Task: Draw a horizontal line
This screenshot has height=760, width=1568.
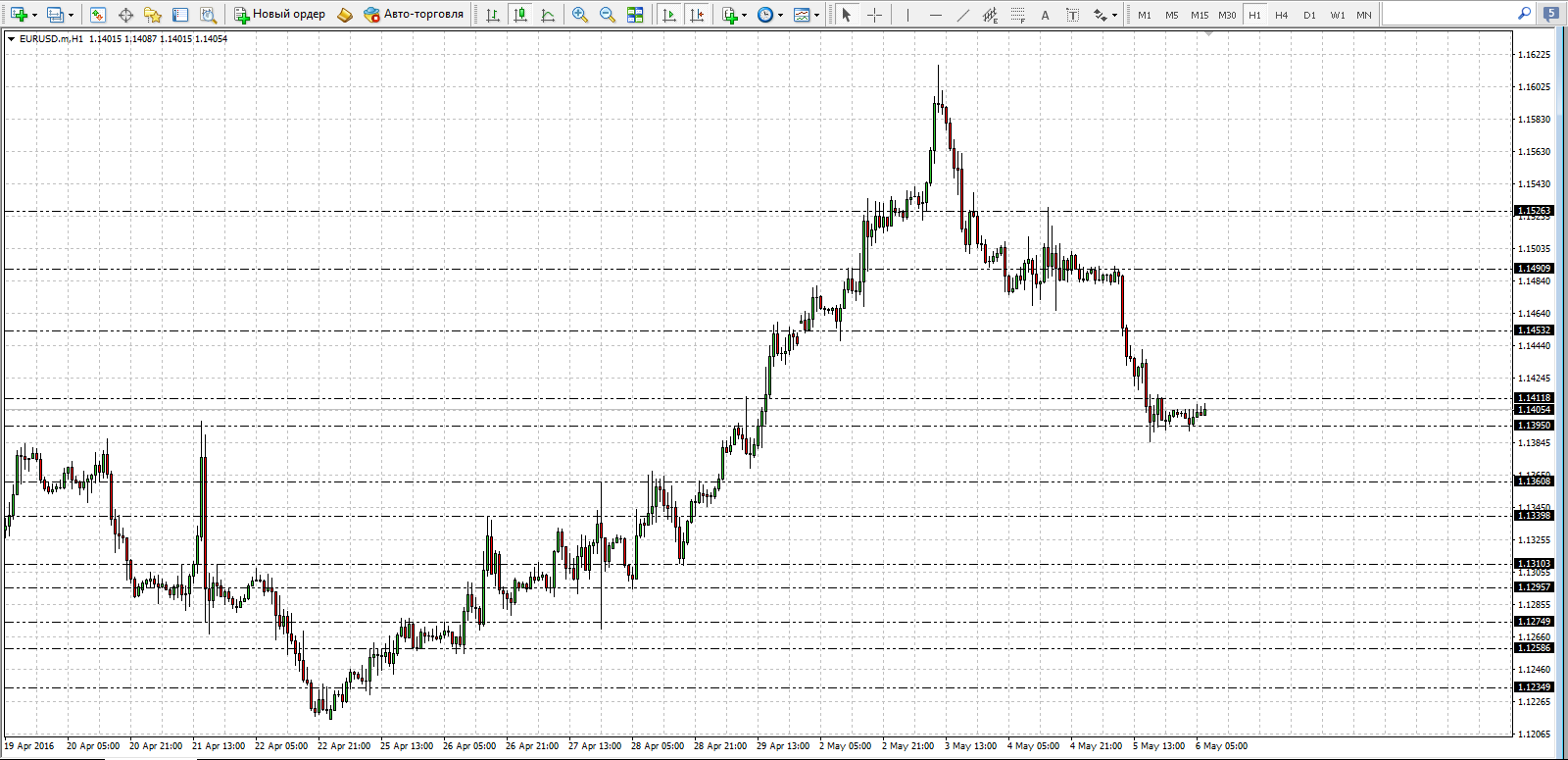Action: pos(936,15)
